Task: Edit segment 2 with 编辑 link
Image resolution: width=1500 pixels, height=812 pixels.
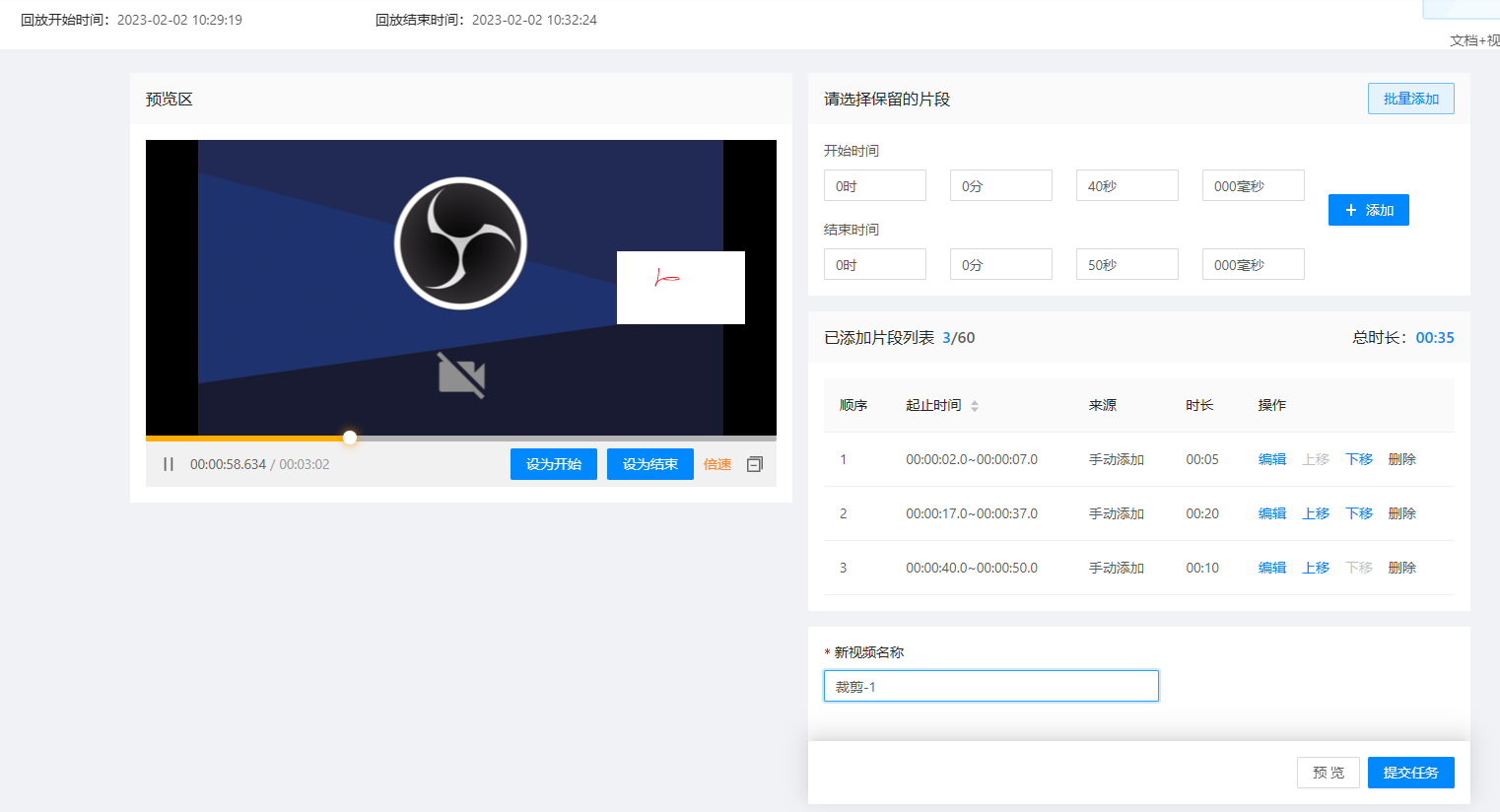Action: tap(1272, 513)
